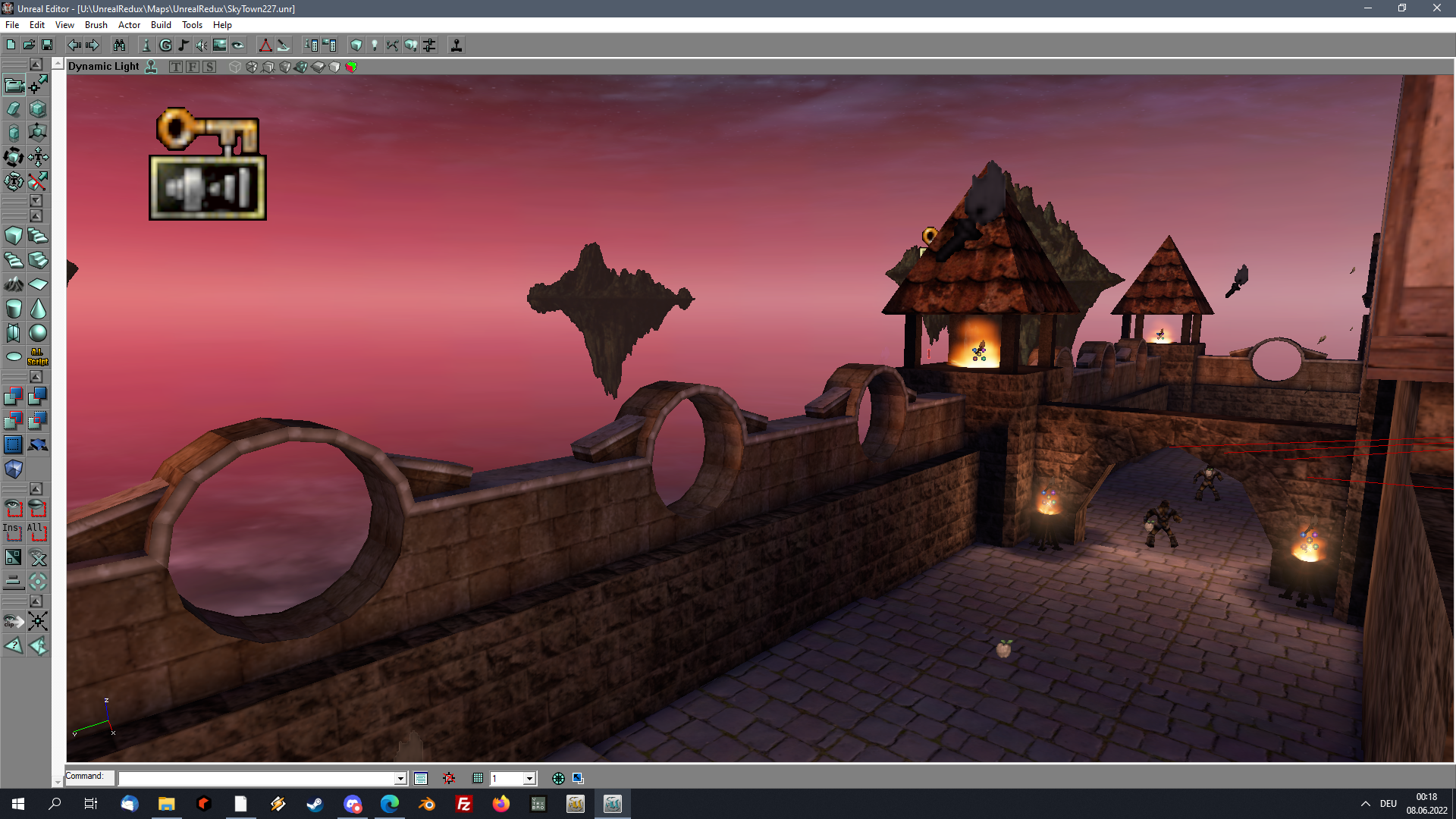
Task: Select the Cone brush builder
Action: [38, 309]
